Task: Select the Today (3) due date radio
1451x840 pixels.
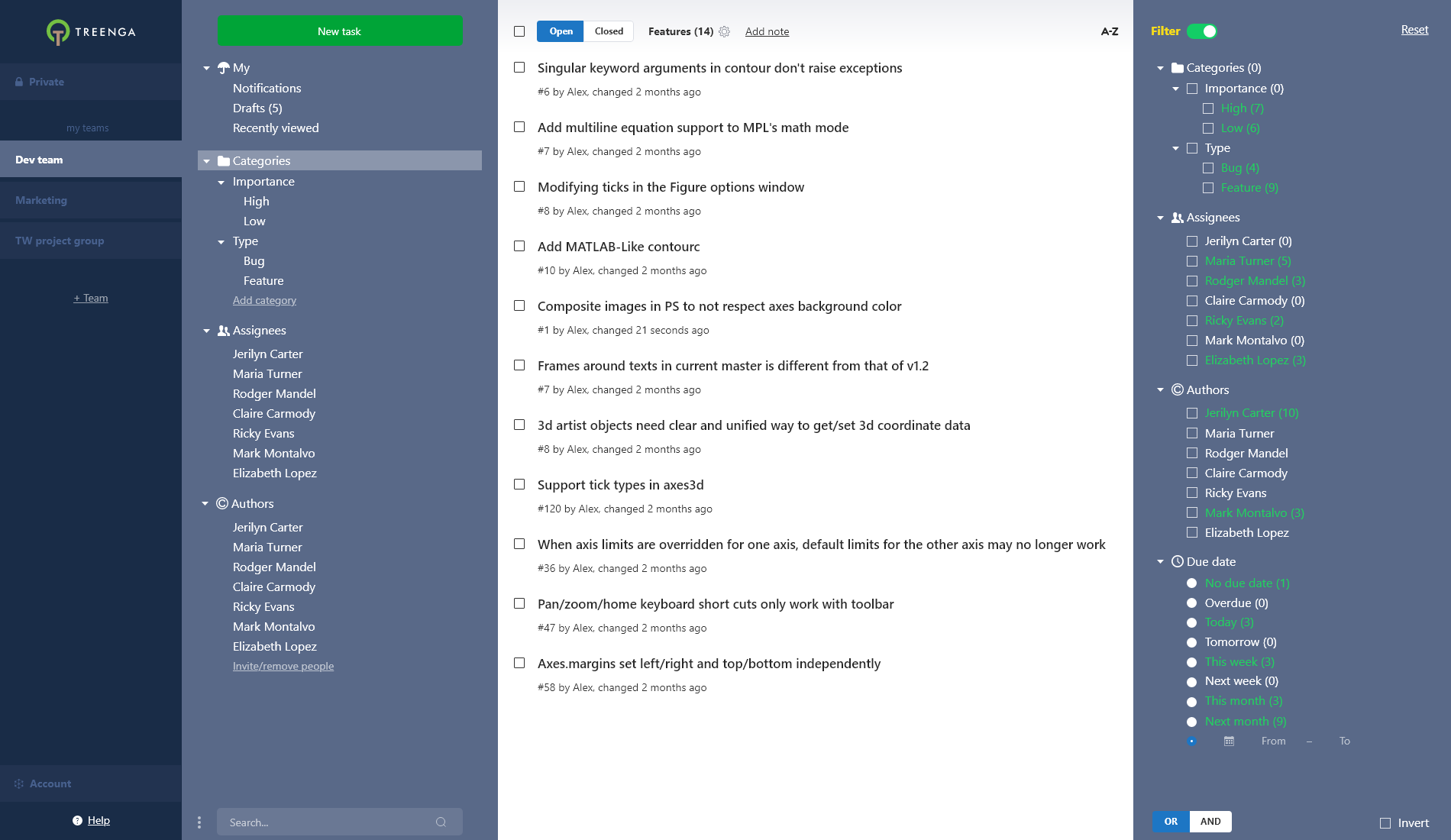Action: tap(1191, 623)
